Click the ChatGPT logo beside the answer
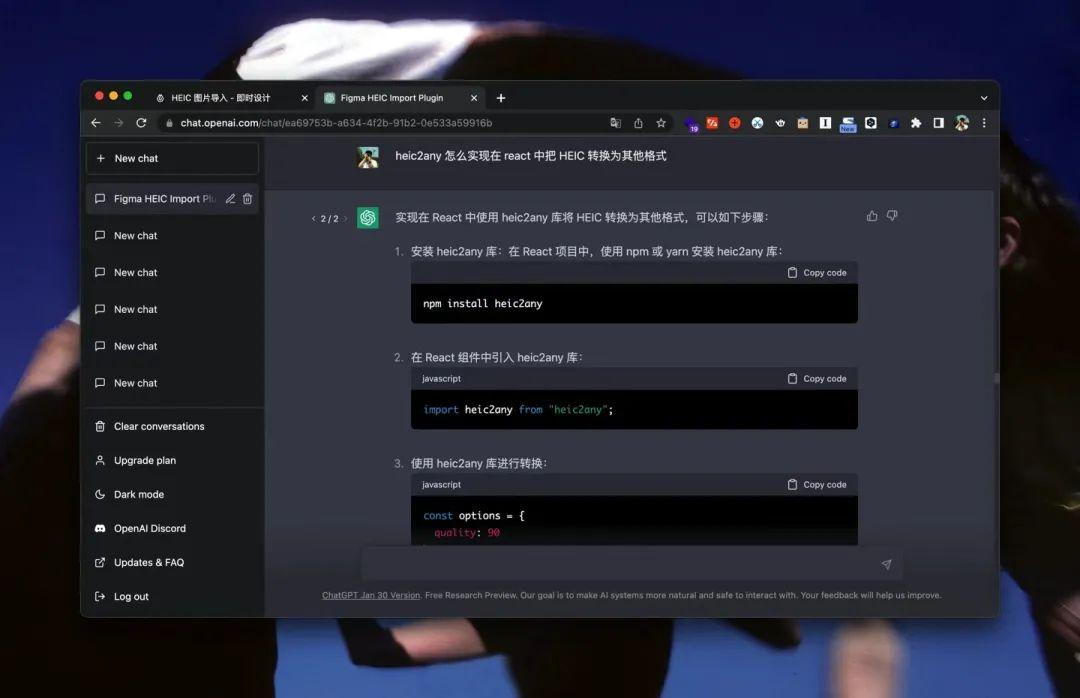The height and width of the screenshot is (698, 1080). (368, 218)
